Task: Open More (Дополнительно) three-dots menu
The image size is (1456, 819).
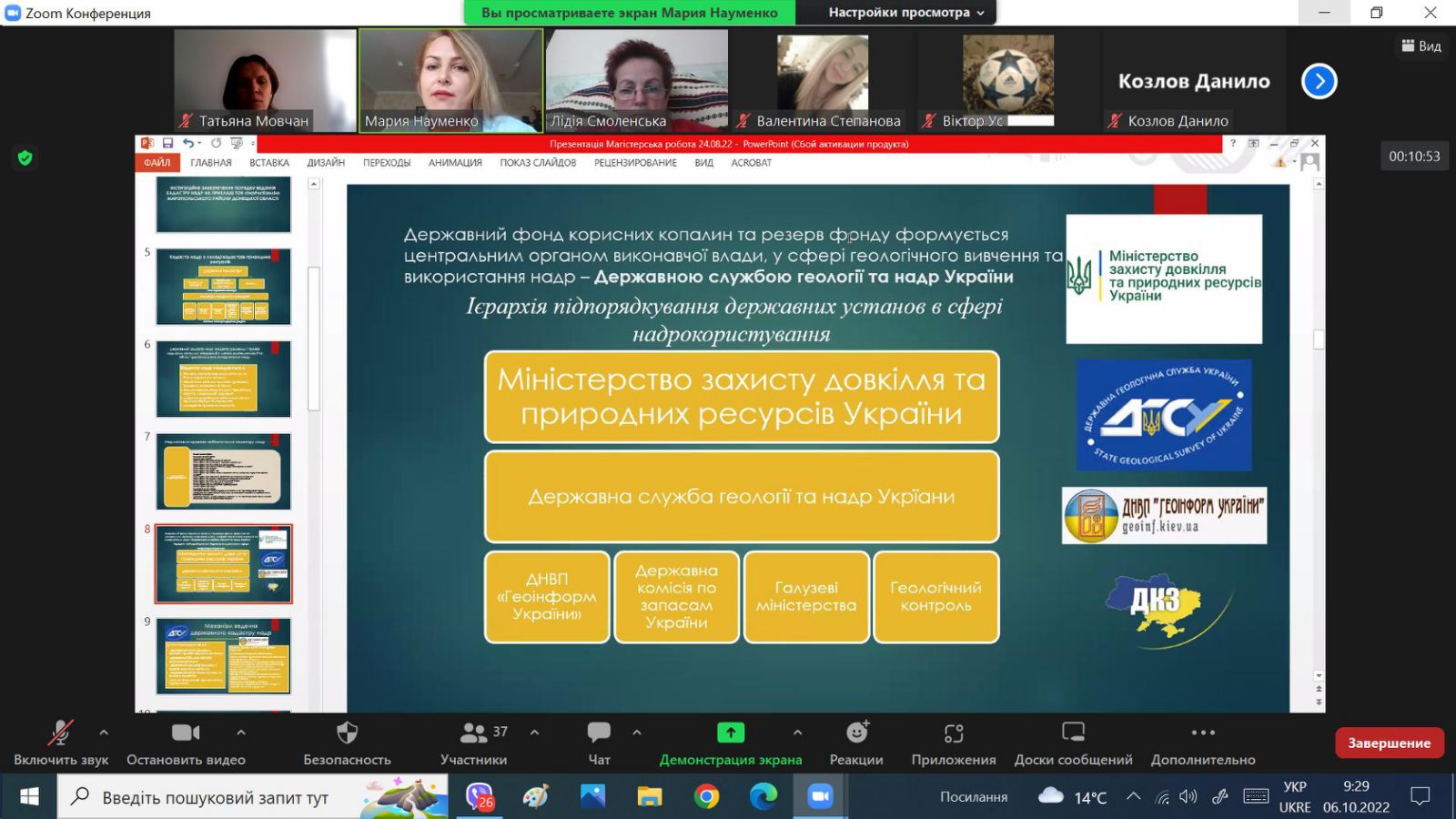Action: tap(1203, 733)
